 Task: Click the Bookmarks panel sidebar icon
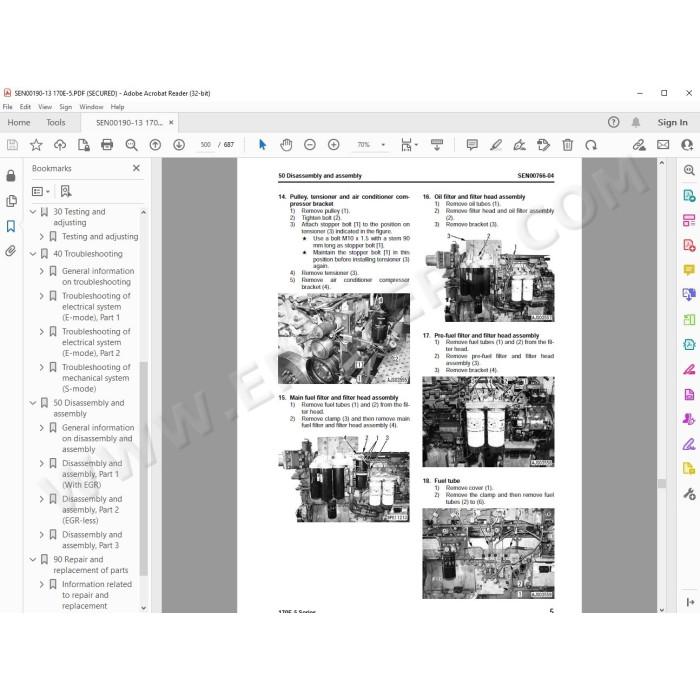tap(11, 226)
